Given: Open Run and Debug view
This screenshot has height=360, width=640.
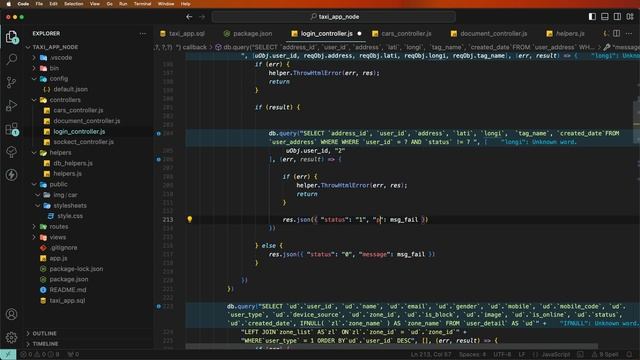Looking at the screenshot, I should click(x=11, y=105).
